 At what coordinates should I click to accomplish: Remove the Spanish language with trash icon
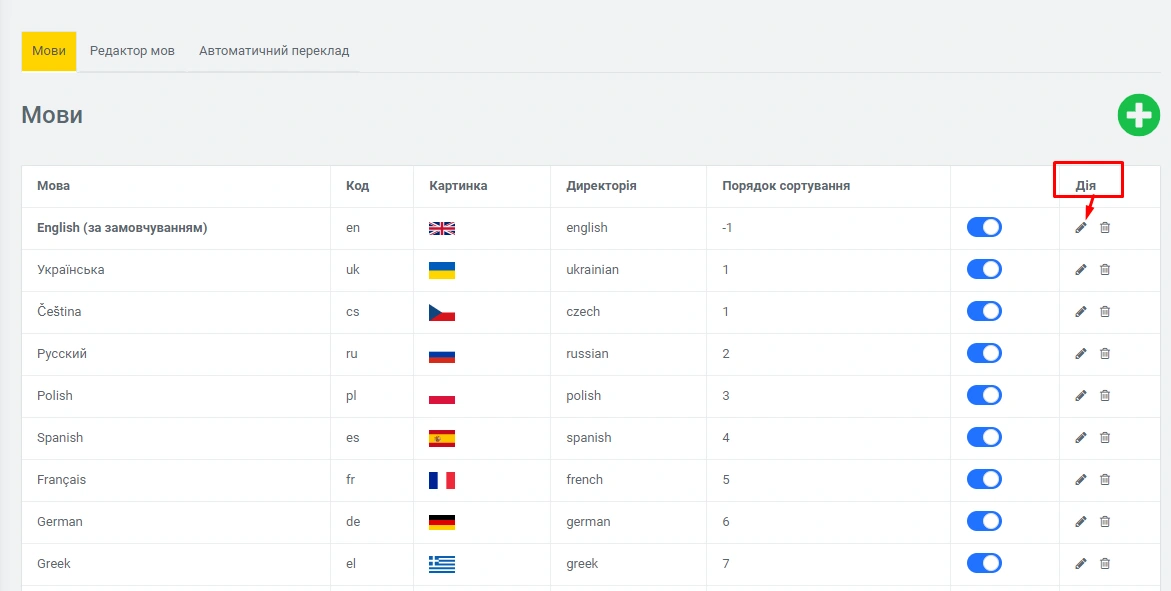[x=1105, y=438]
